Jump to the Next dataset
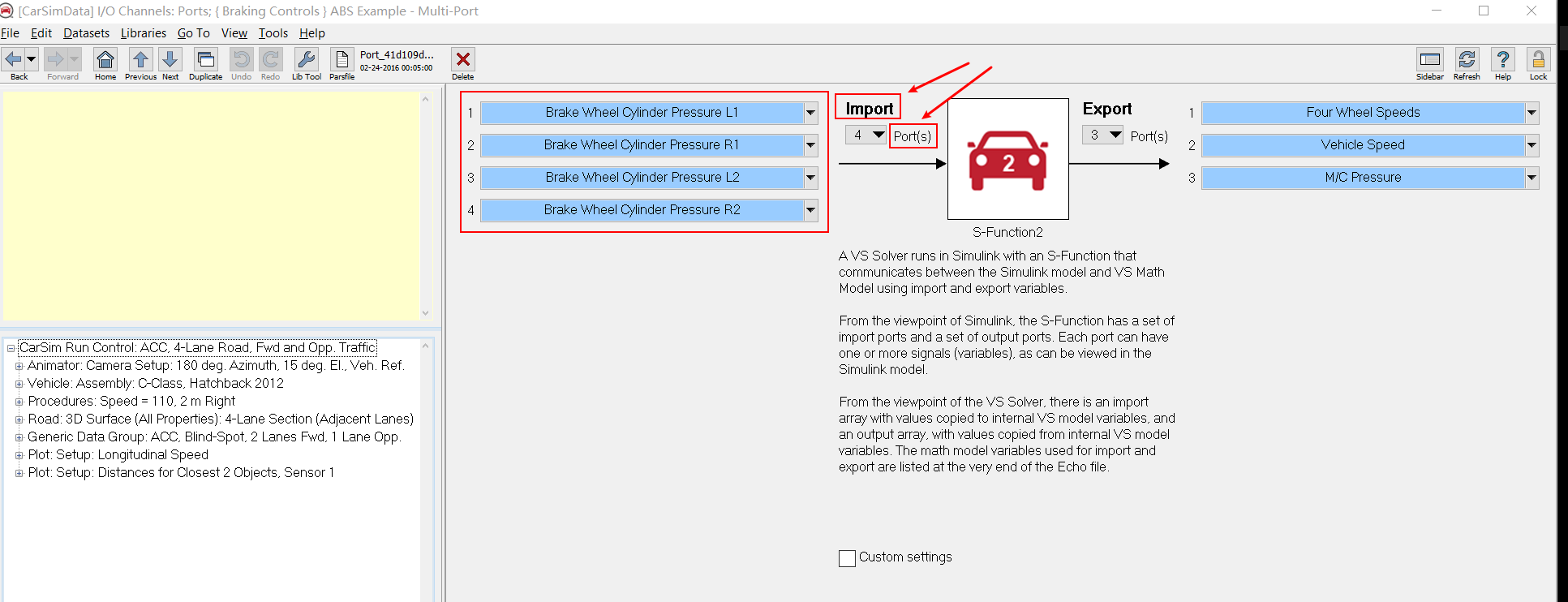Screen dimensions: 1568x602 (x=170, y=59)
